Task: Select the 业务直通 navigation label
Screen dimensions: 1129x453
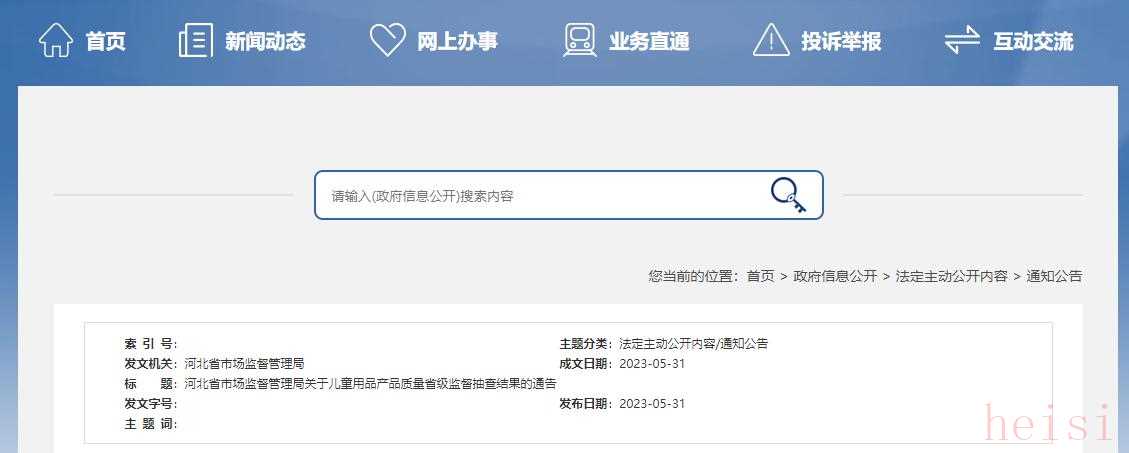Action: tap(649, 41)
